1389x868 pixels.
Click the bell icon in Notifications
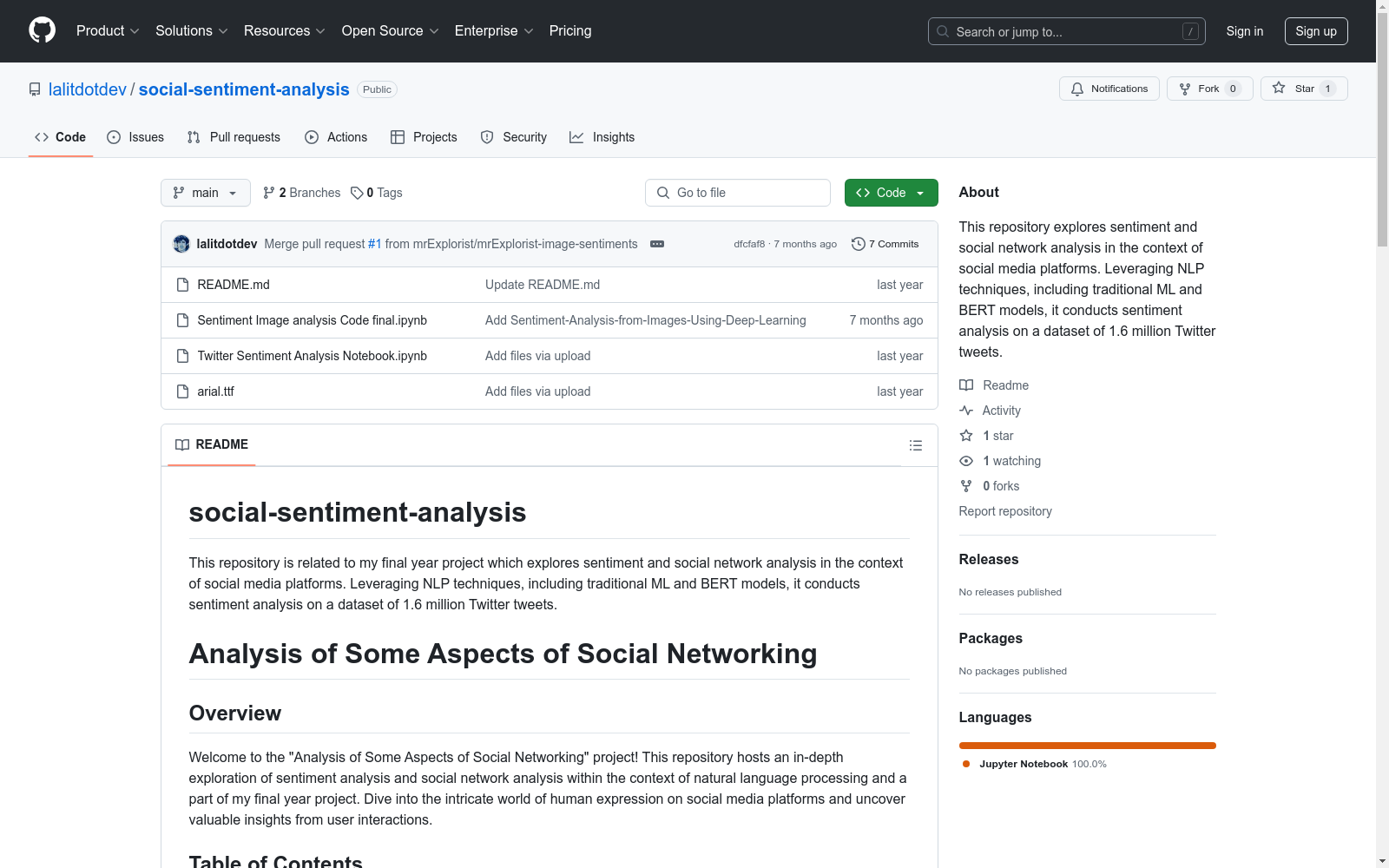click(1077, 89)
